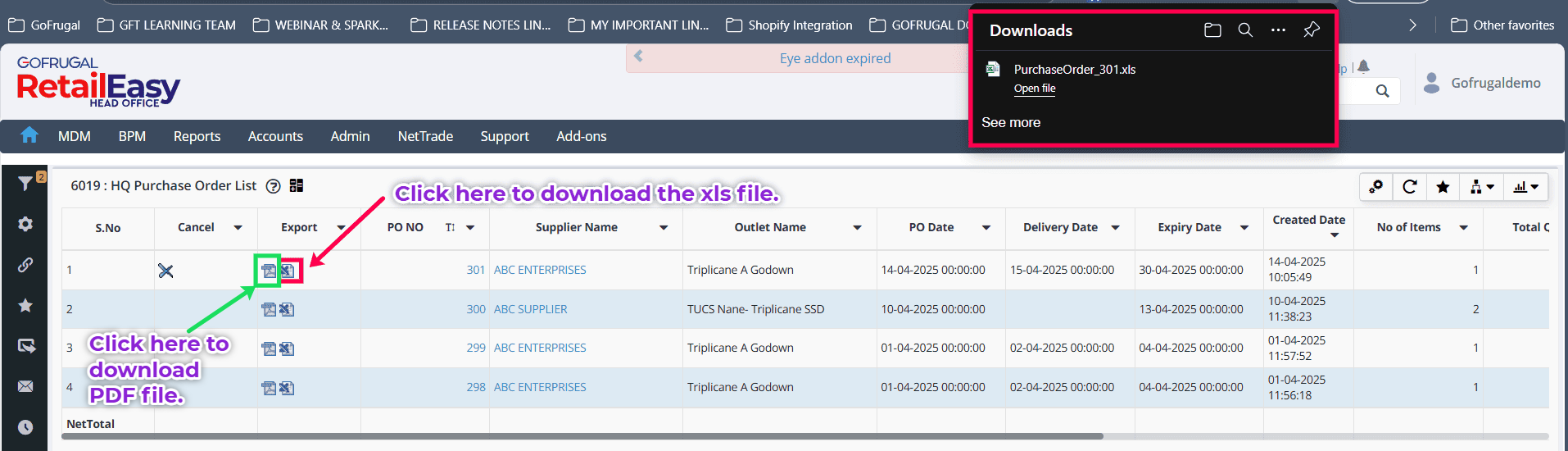Expand the Supplier Name column dropdown

point(664,228)
